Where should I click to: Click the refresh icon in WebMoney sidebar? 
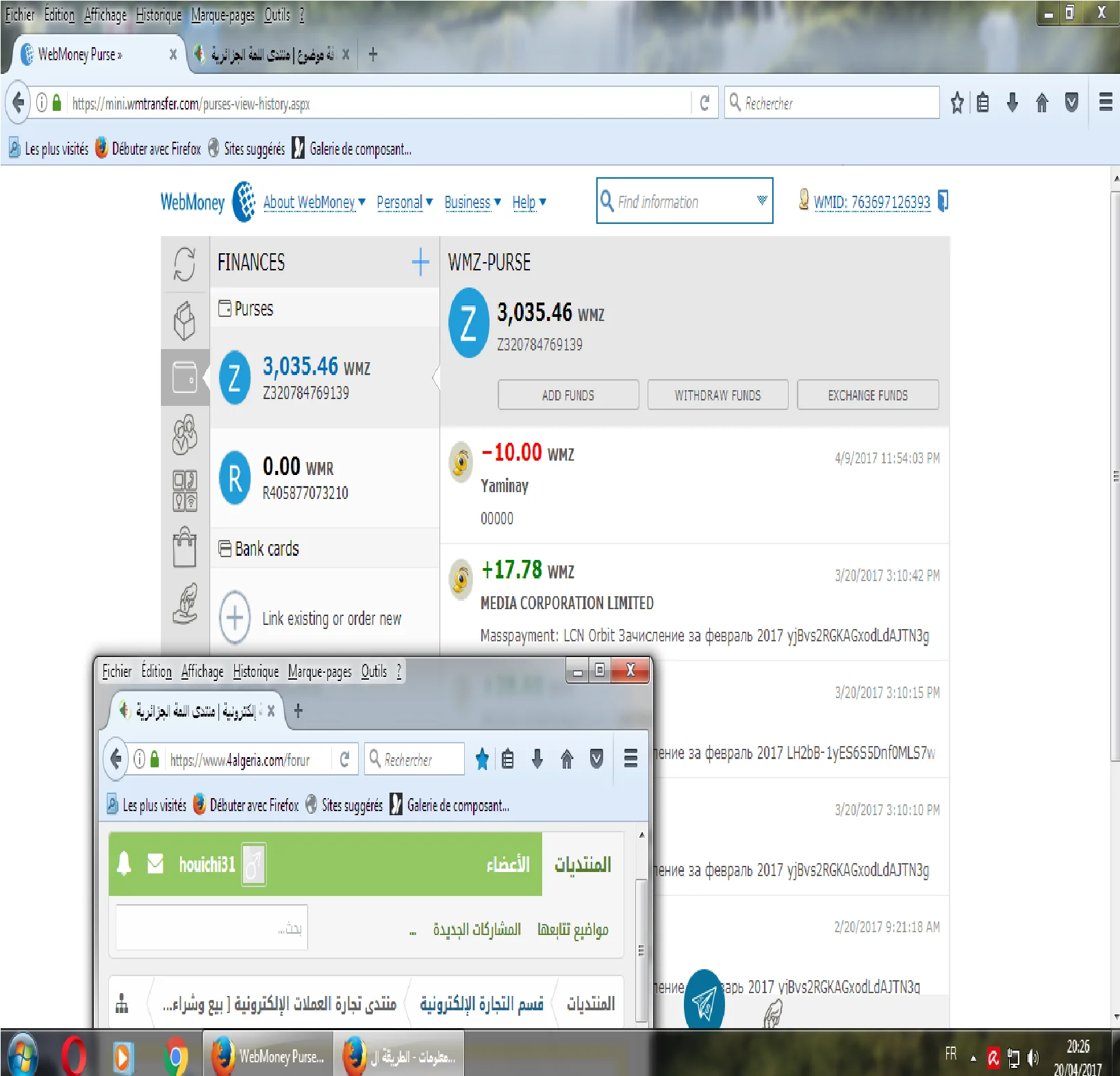click(x=184, y=264)
